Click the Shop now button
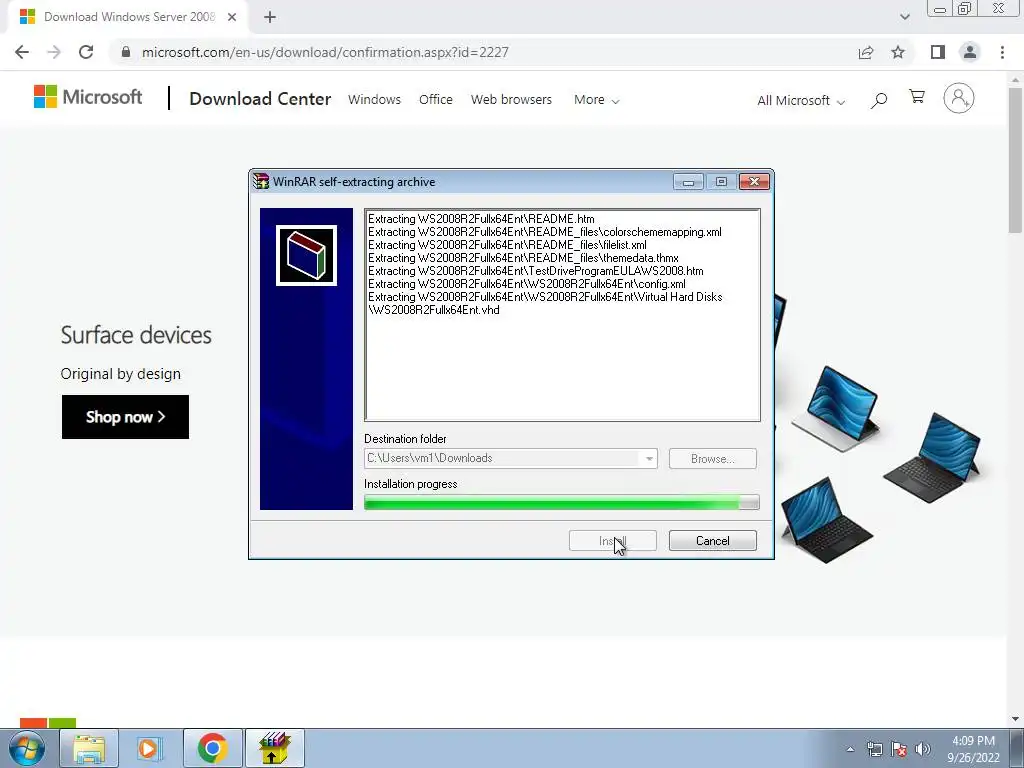Viewport: 1024px width, 768px height. click(125, 417)
